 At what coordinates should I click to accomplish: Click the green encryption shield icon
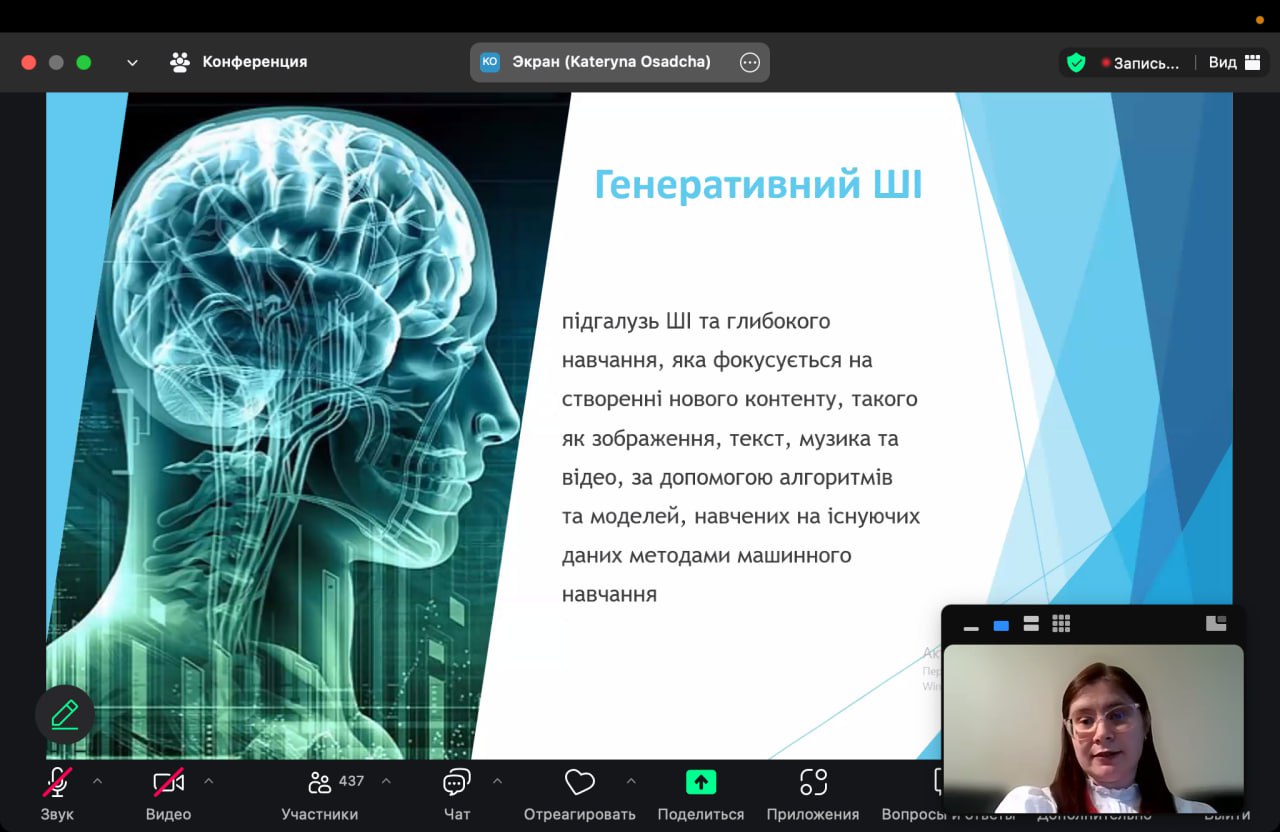coord(1076,62)
